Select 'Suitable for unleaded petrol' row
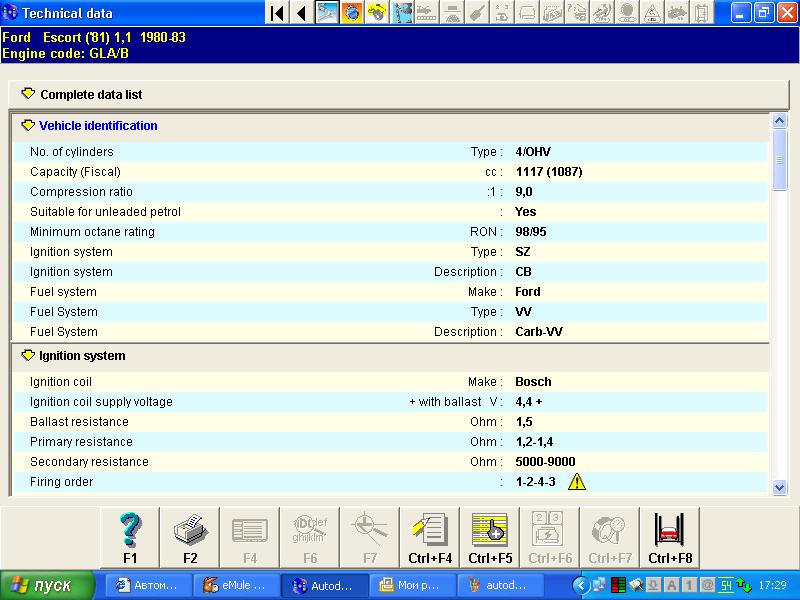800x600 pixels. [390, 212]
